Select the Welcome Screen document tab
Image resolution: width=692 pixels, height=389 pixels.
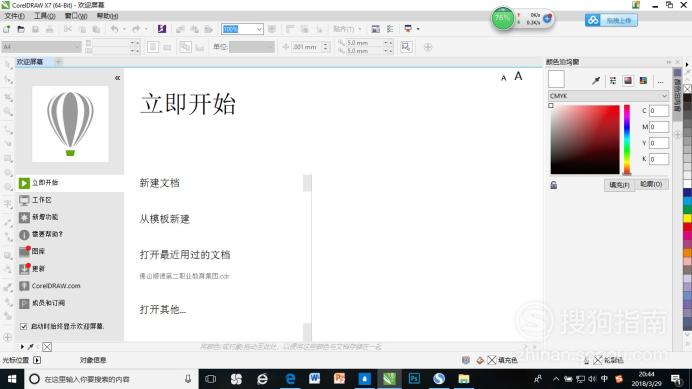(30, 62)
